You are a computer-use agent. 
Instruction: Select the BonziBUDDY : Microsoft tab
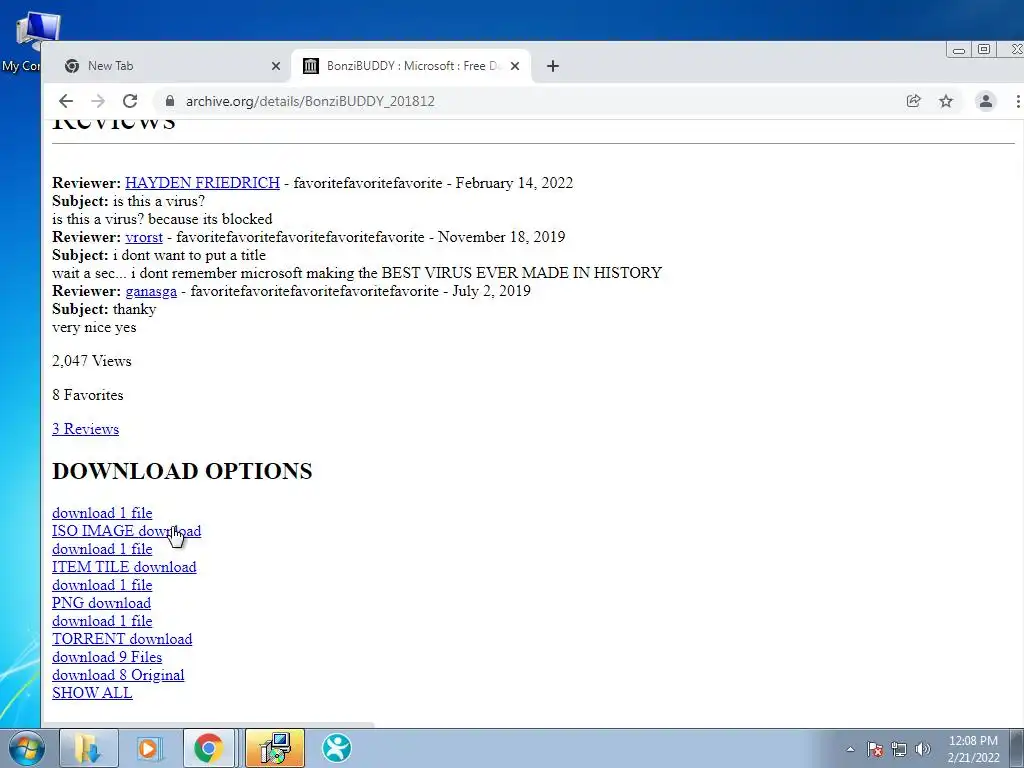coord(411,66)
